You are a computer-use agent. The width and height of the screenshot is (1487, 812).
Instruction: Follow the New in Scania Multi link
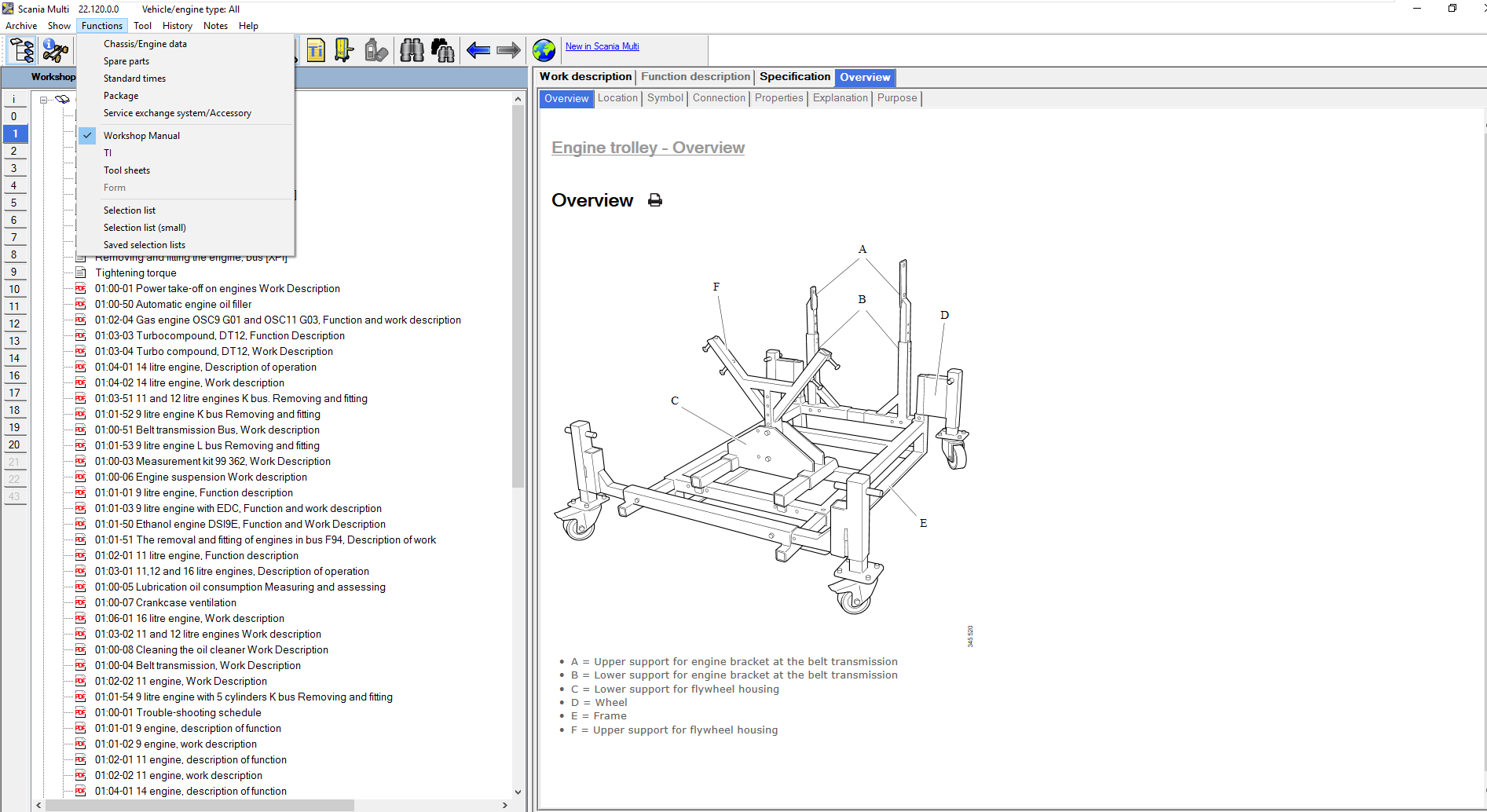point(602,46)
